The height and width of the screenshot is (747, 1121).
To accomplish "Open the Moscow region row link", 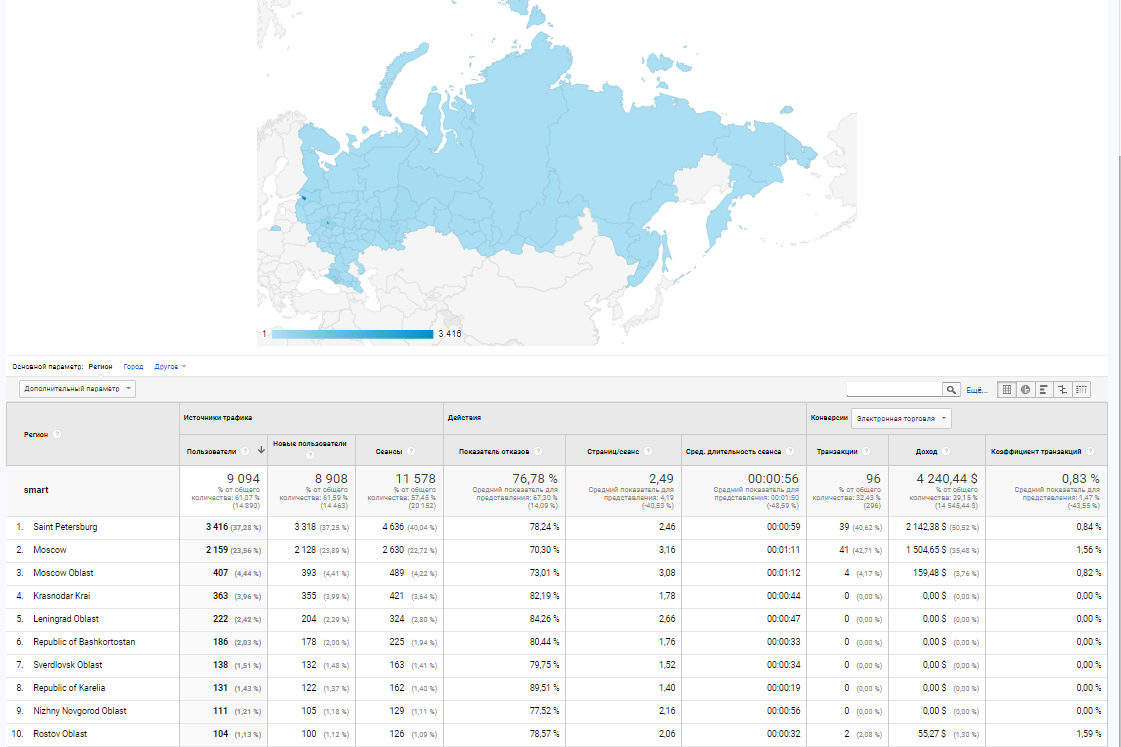I will 49,550.
